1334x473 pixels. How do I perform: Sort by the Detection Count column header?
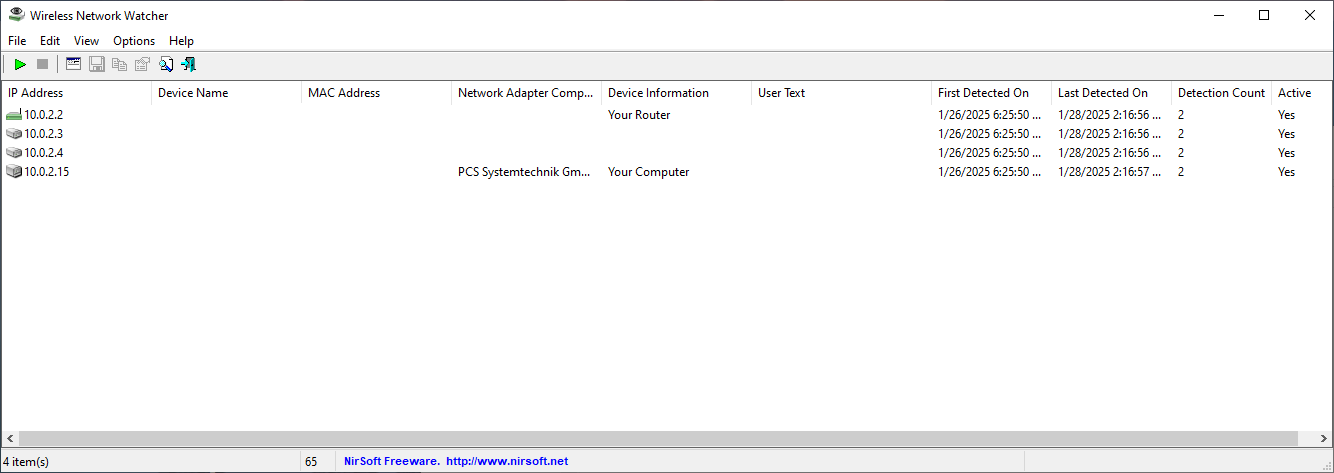pos(1221,93)
